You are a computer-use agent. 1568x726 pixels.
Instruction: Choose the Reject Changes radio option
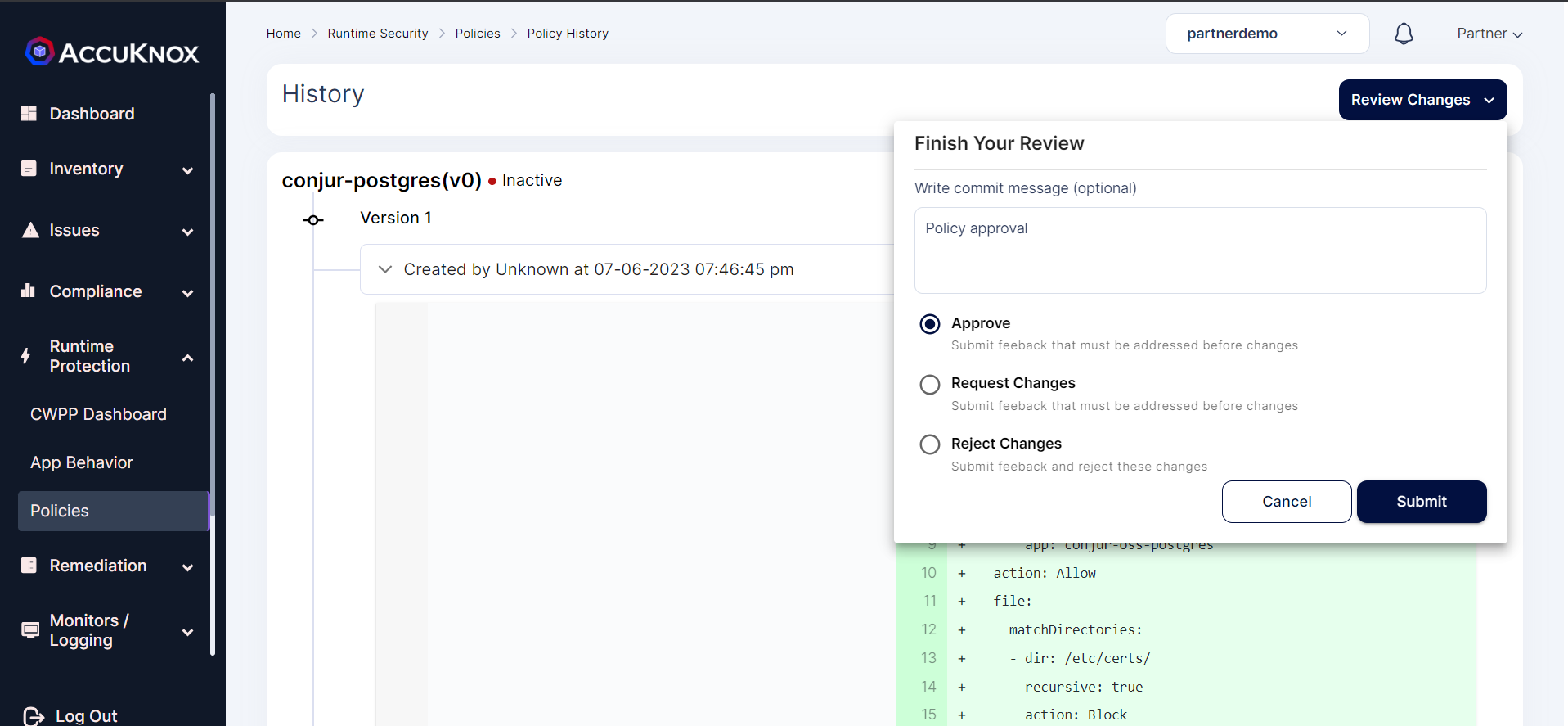pos(930,444)
